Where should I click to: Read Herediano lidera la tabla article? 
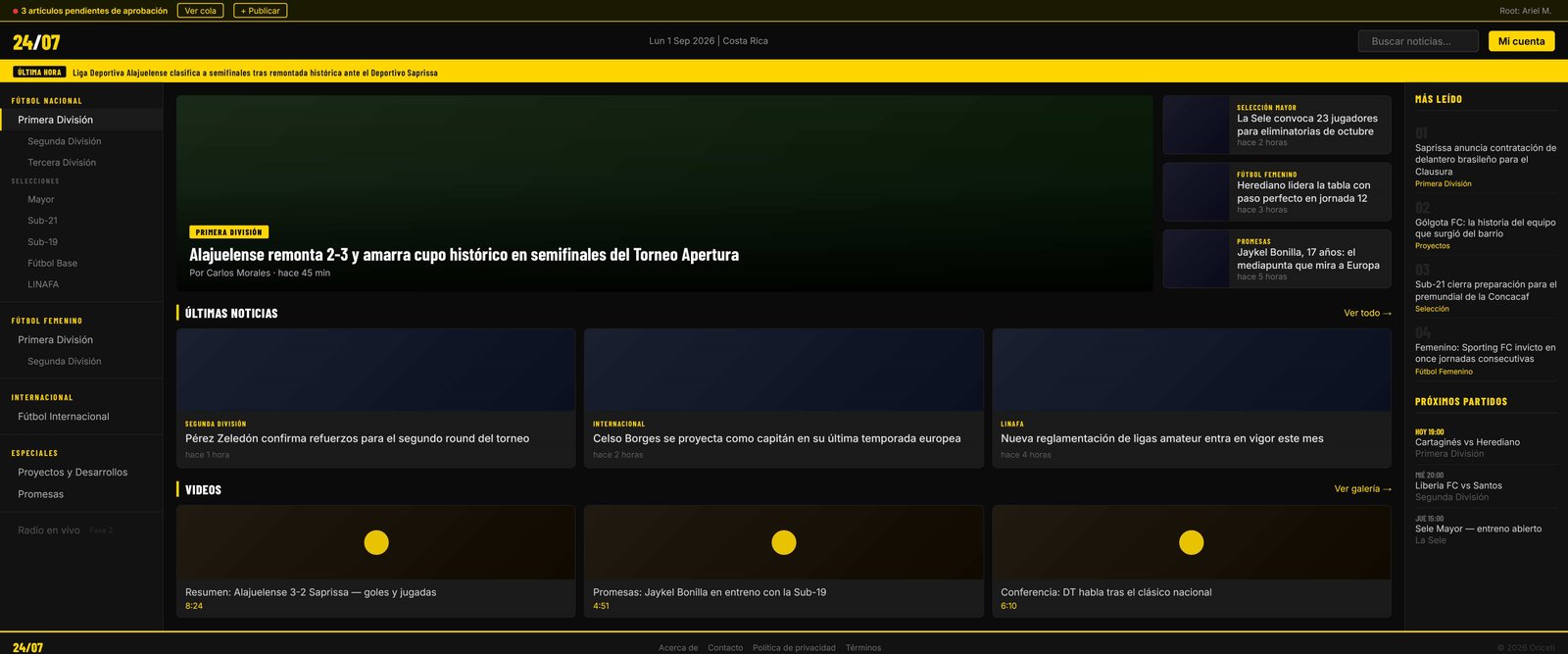(1277, 191)
